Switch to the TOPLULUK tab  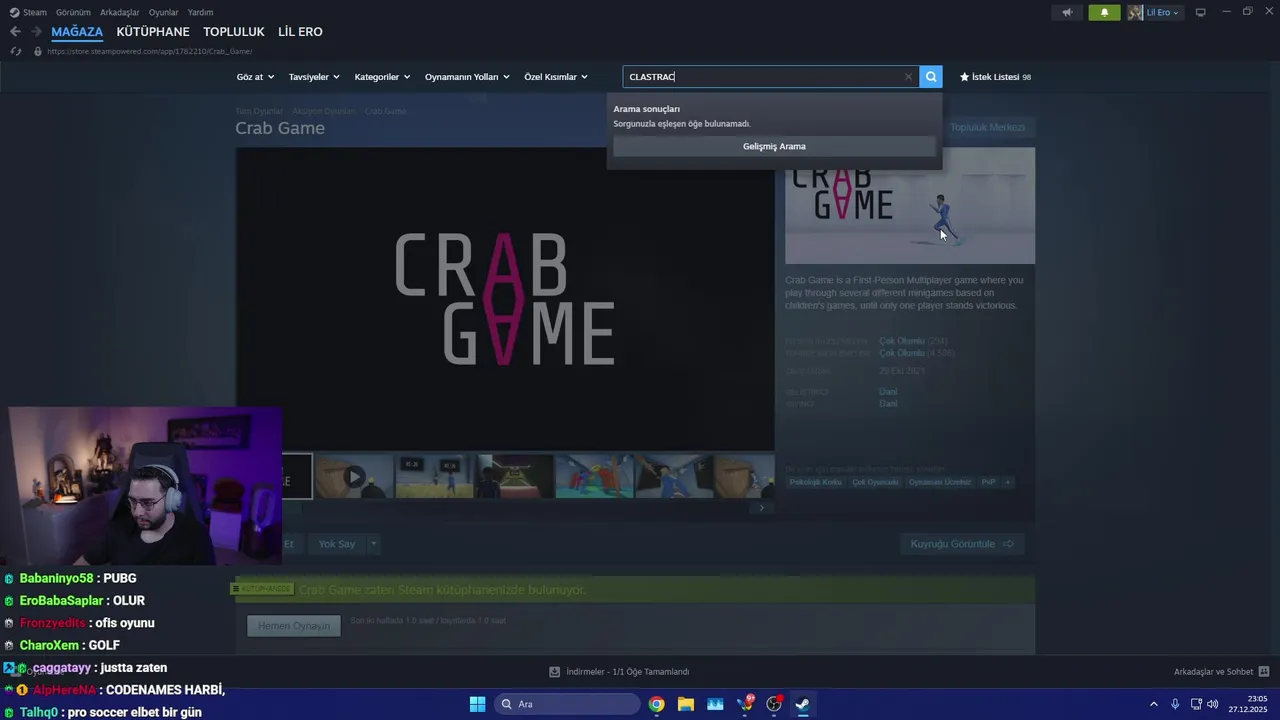click(234, 32)
